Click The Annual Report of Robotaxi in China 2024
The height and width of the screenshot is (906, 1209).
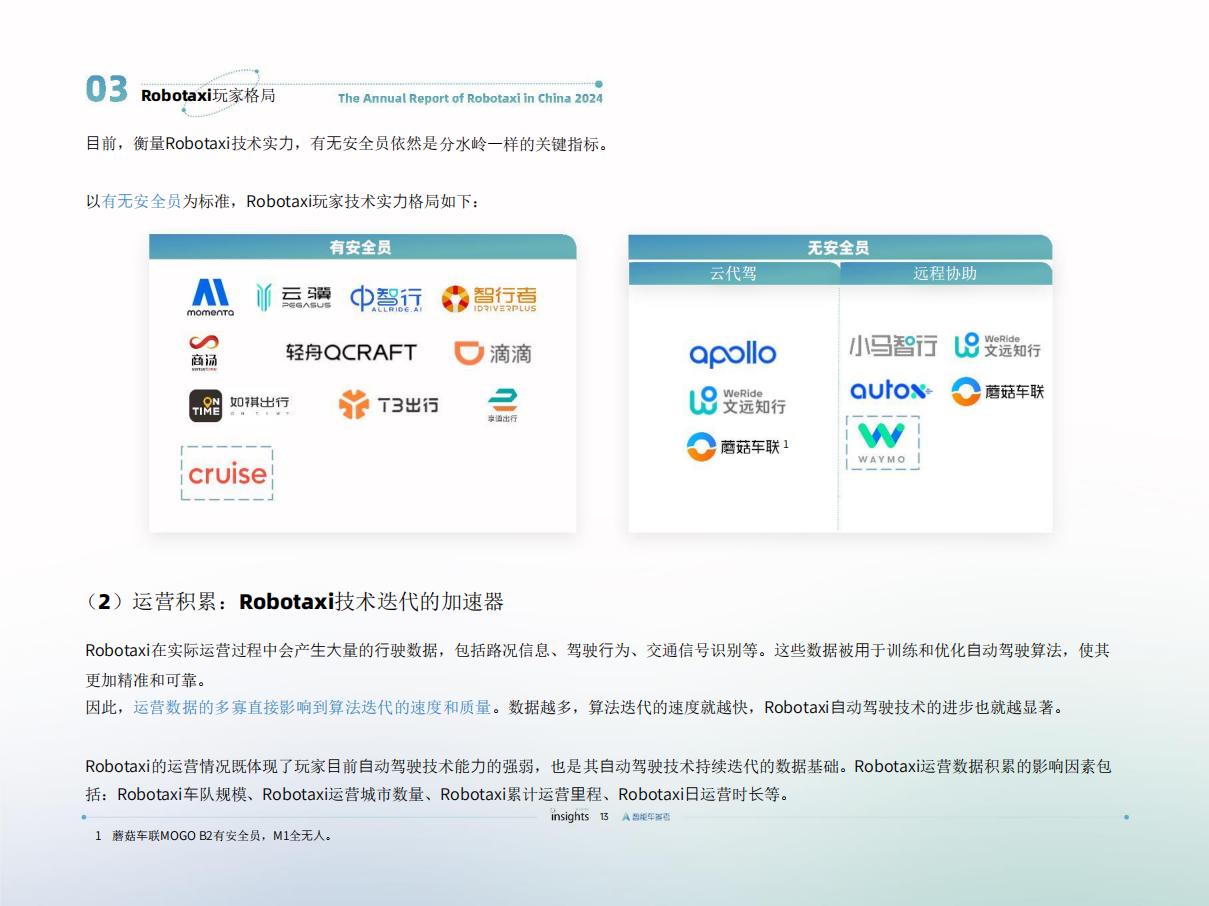[x=470, y=98]
